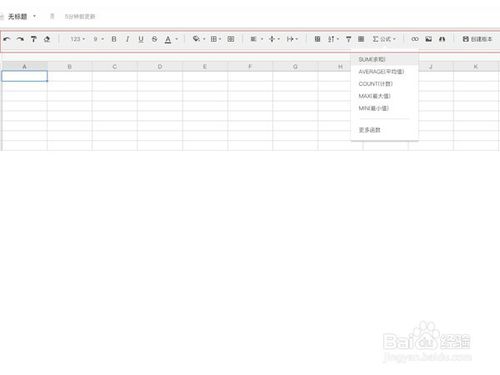The image size is (500, 375).
Task: Toggle underline formatting
Action: point(141,39)
